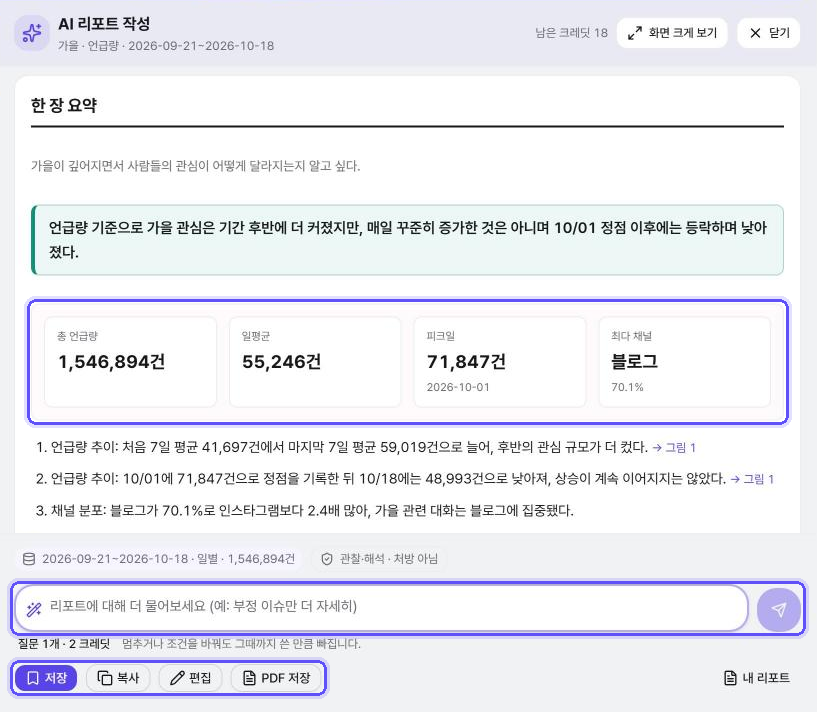This screenshot has width=817, height=712.
Task: Click the peak date 2026-10-01 value
Action: (x=458, y=387)
